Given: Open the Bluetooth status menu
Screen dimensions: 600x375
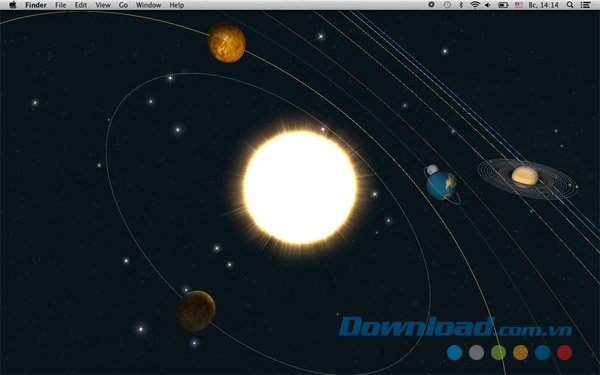Looking at the screenshot, I should pyautogui.click(x=461, y=5).
